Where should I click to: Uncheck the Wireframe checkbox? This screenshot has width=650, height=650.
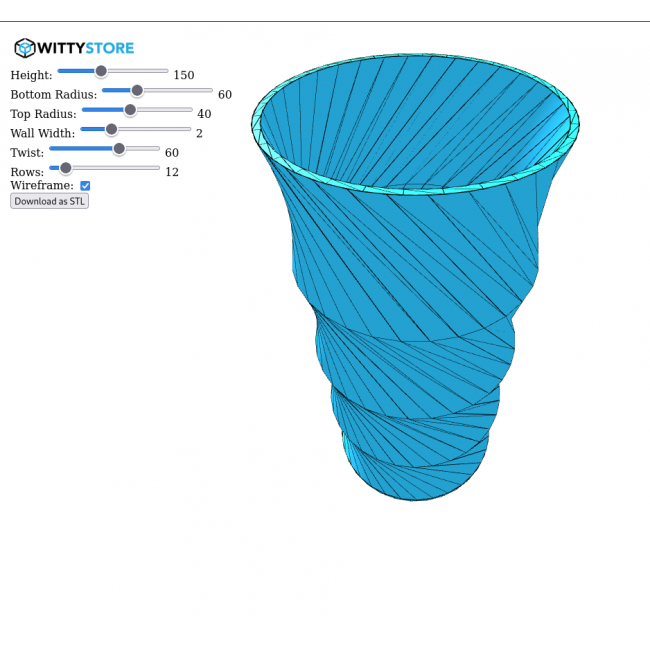(85, 186)
